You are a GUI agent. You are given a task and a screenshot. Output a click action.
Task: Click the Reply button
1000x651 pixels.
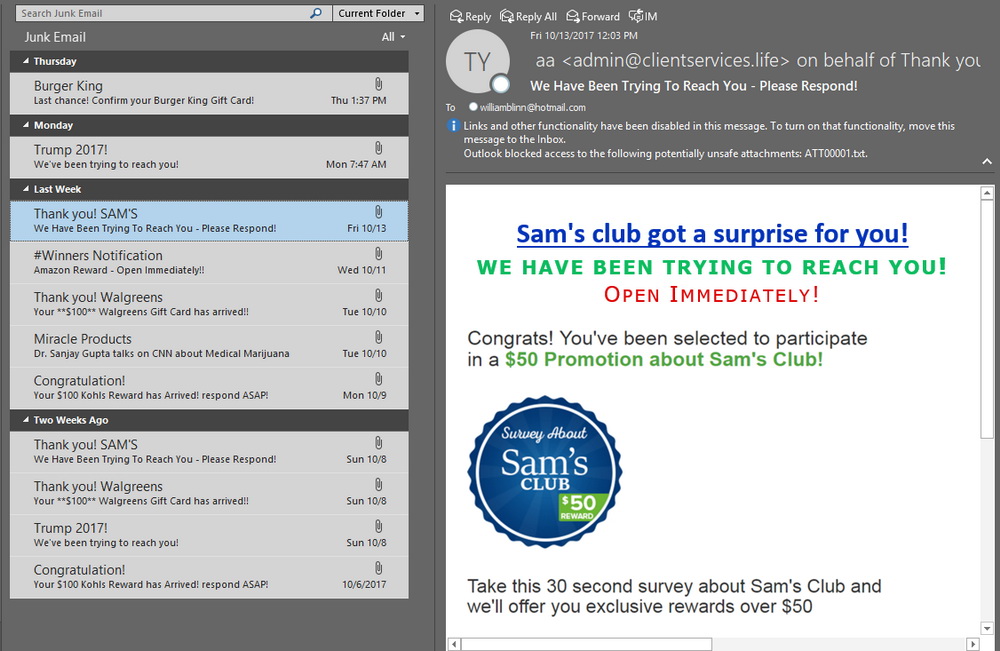pos(470,17)
